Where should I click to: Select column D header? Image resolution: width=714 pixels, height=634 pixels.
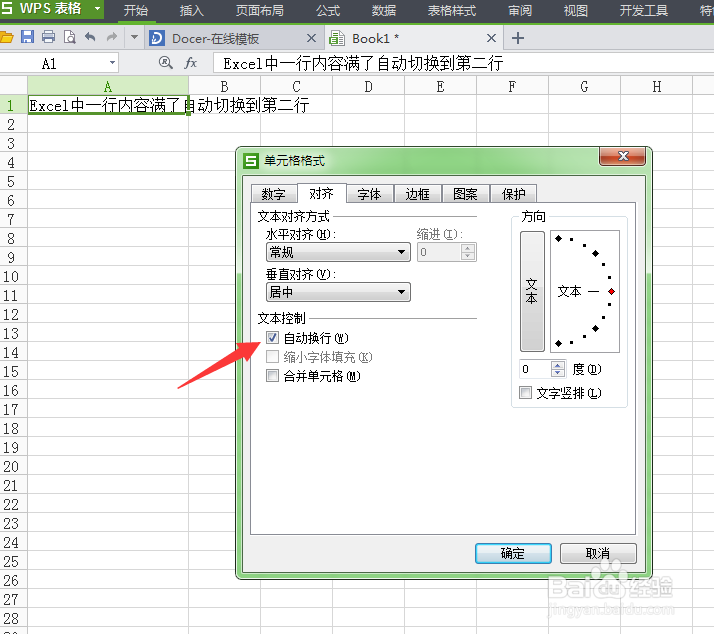tap(368, 86)
